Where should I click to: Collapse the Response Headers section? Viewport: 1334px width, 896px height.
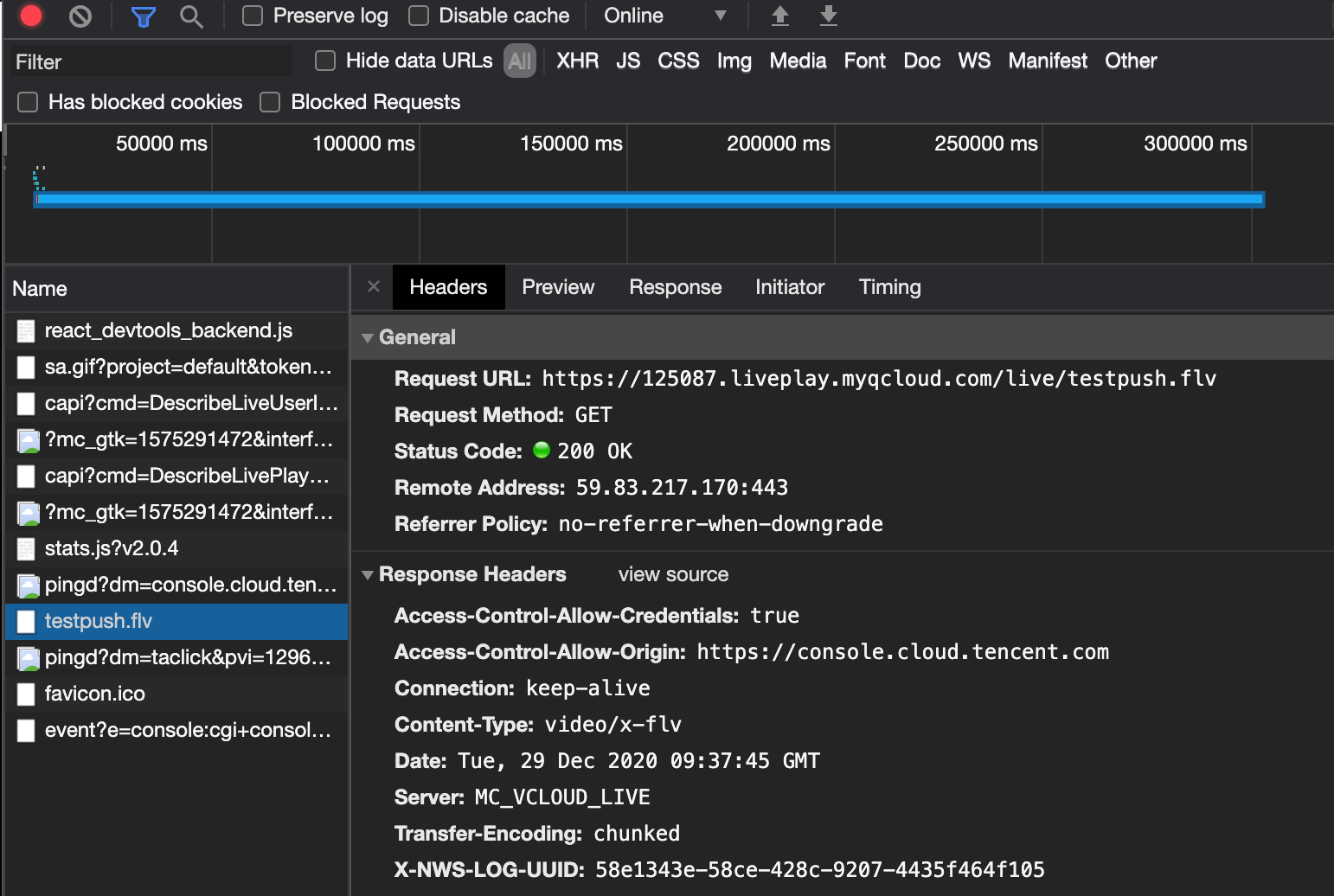point(368,575)
